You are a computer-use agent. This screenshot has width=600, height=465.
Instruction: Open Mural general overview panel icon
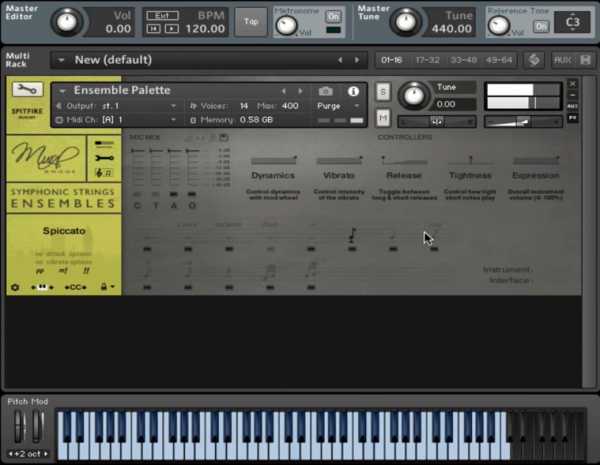104,144
